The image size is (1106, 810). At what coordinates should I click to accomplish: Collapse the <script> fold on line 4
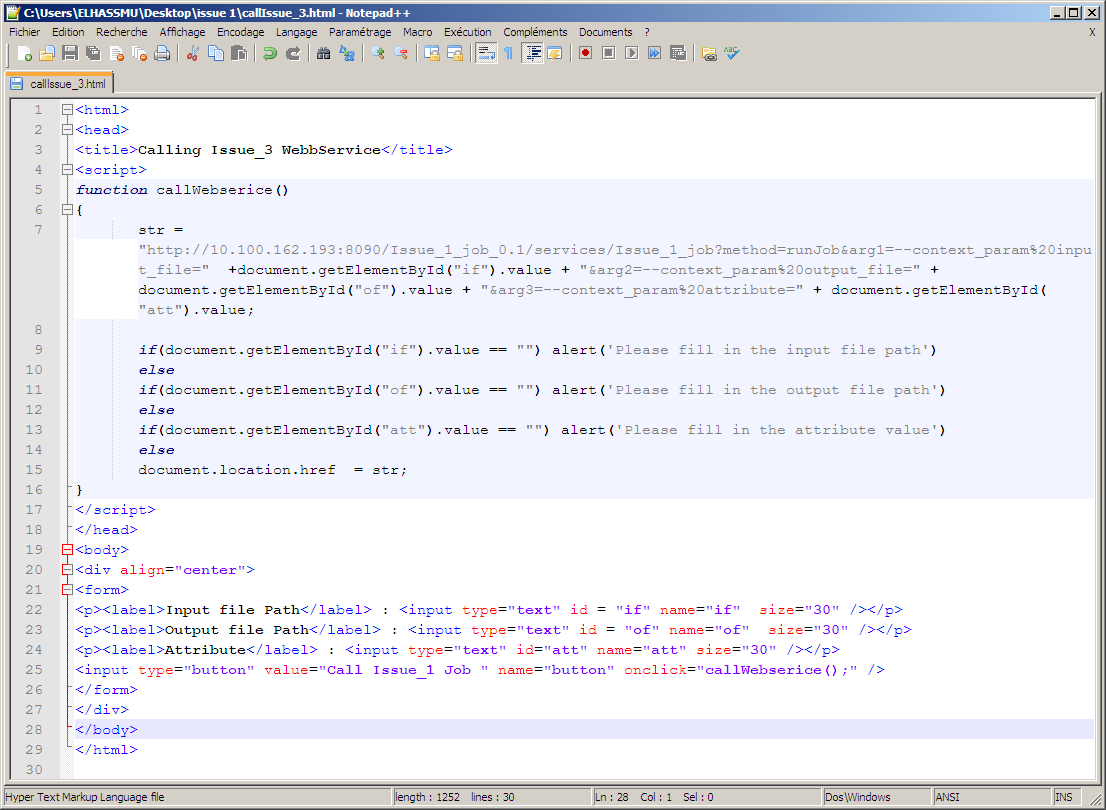(x=67, y=170)
